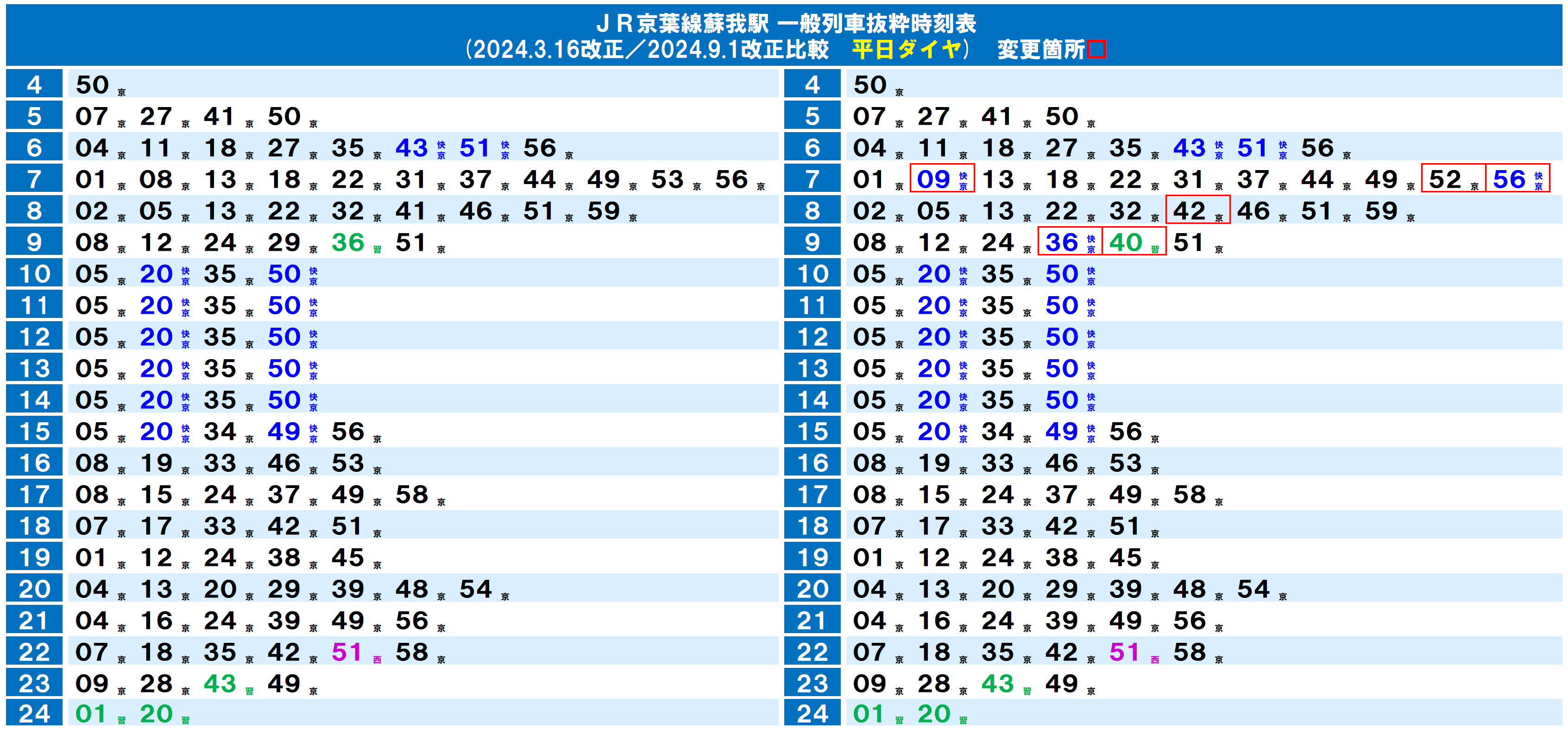Click 16 departure in right table hour 21

point(934,621)
